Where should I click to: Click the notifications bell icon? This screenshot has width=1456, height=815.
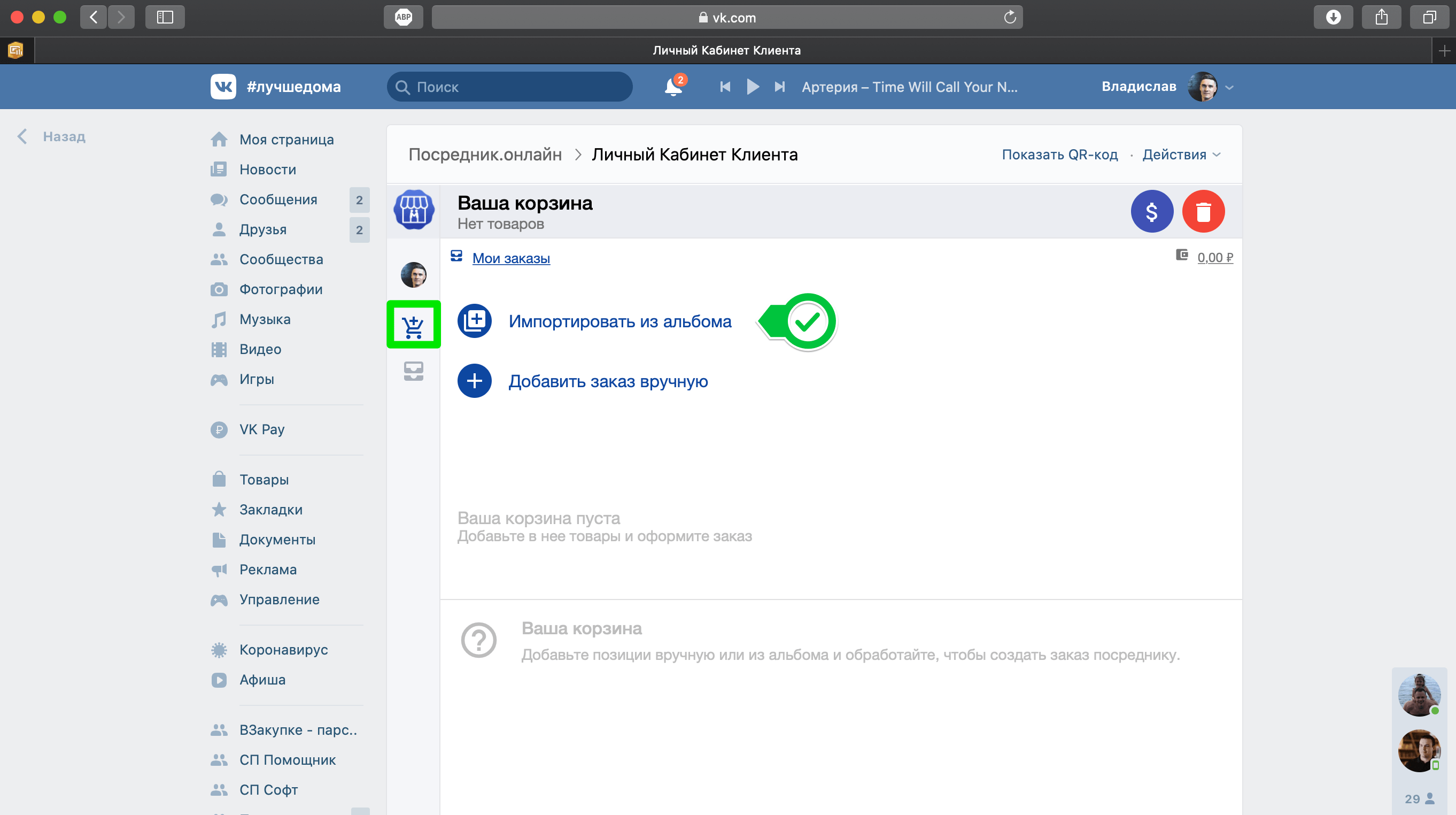[673, 87]
